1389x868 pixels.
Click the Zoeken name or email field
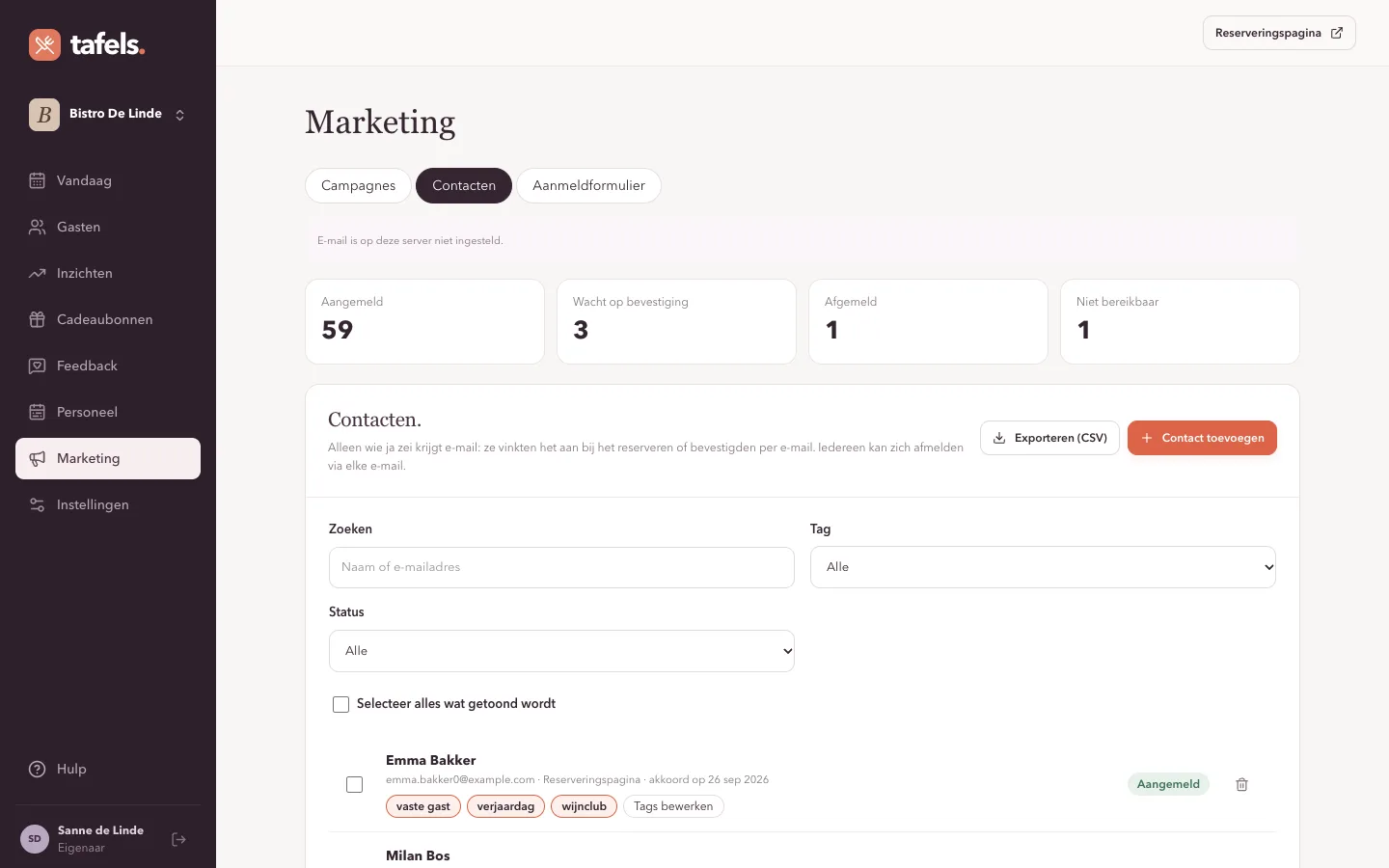[561, 567]
